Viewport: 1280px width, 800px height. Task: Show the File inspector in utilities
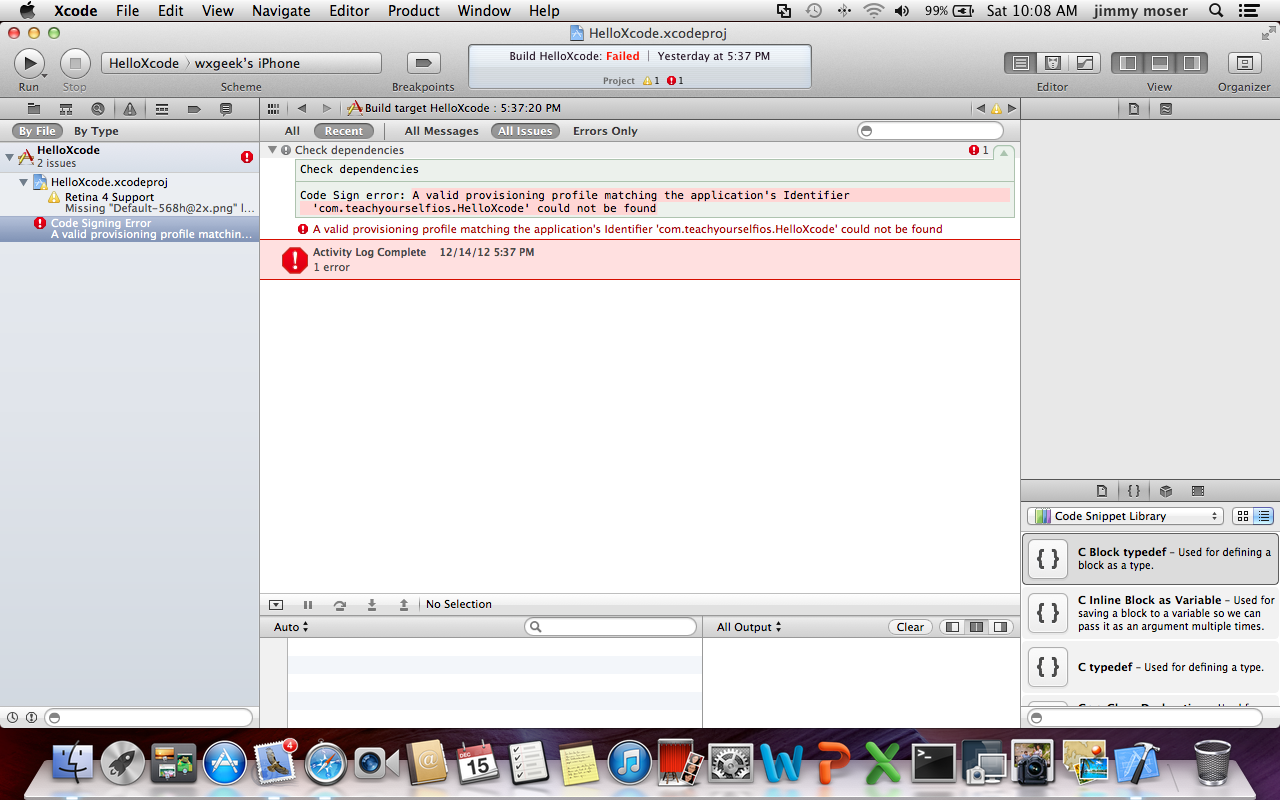point(1134,109)
